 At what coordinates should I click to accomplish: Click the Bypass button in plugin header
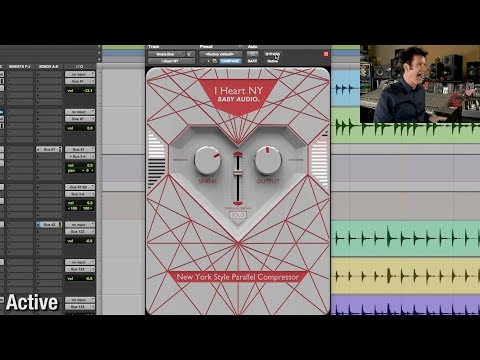pyautogui.click(x=272, y=54)
